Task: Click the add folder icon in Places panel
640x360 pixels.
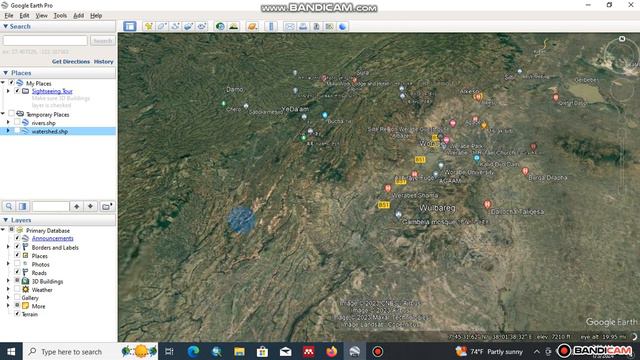Action: pos(107,207)
